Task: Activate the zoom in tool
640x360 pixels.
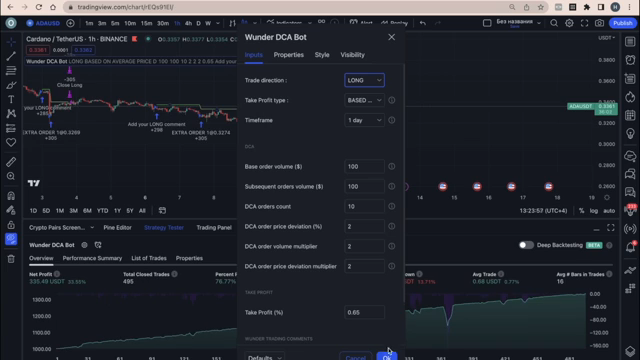Action: click(x=11, y=176)
